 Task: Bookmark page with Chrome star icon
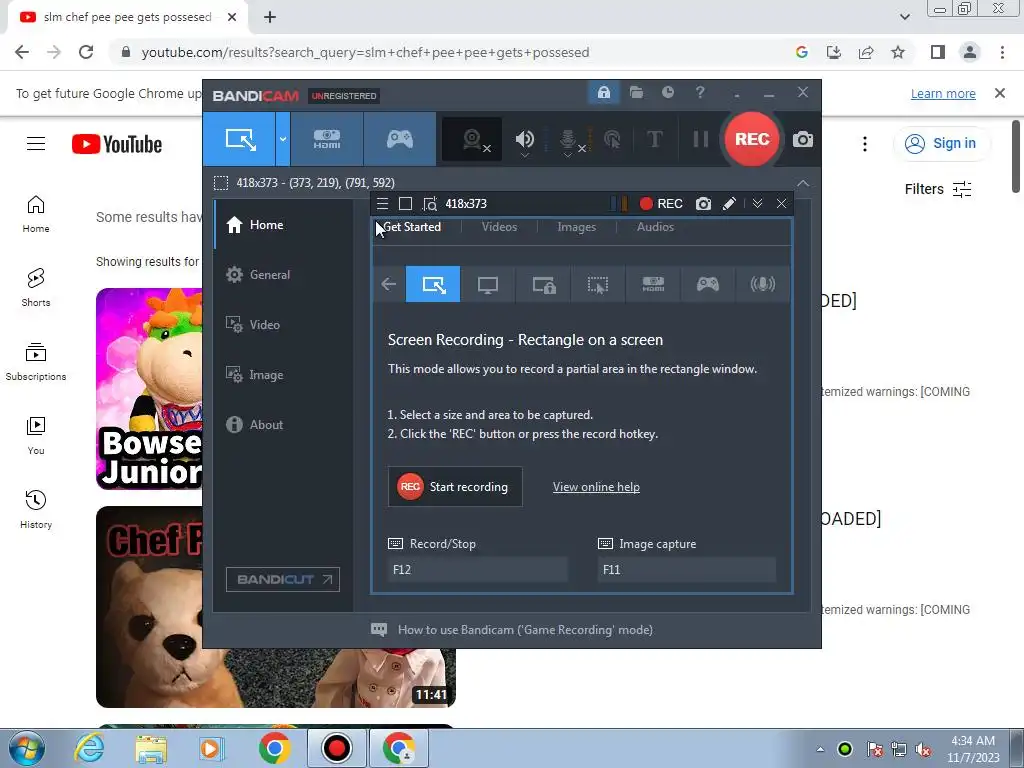click(898, 52)
